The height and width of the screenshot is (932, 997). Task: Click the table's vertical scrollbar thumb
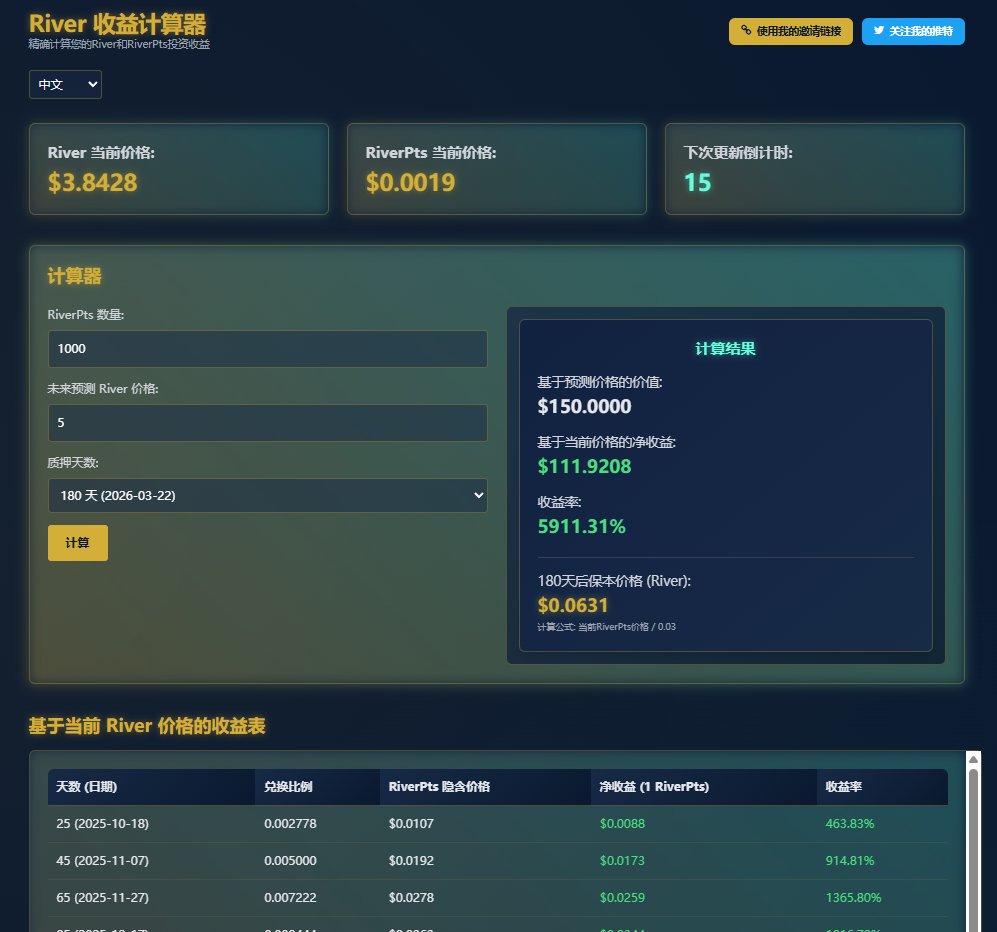[974, 850]
